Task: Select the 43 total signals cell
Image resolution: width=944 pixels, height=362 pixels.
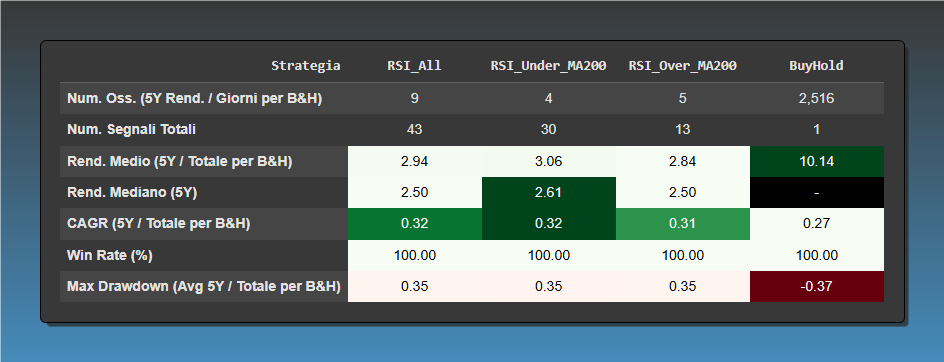Action: 415,130
